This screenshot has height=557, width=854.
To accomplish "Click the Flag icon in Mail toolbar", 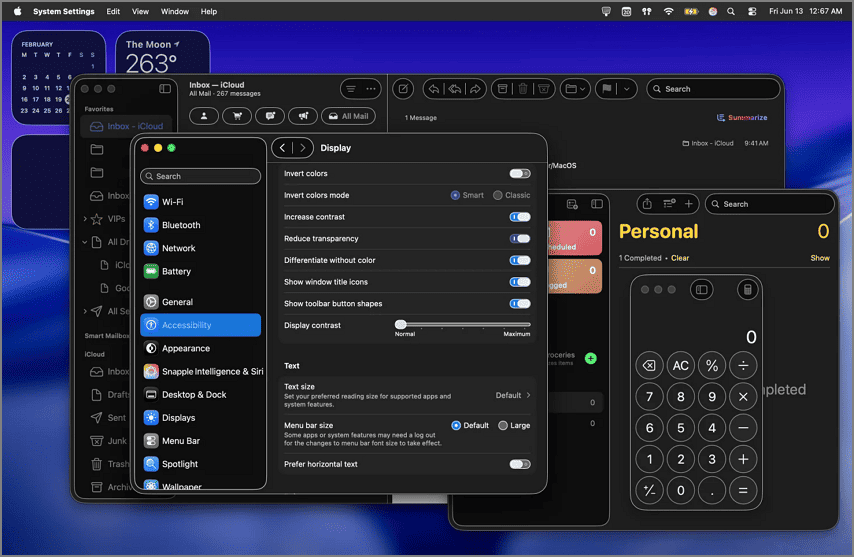I will coord(607,89).
